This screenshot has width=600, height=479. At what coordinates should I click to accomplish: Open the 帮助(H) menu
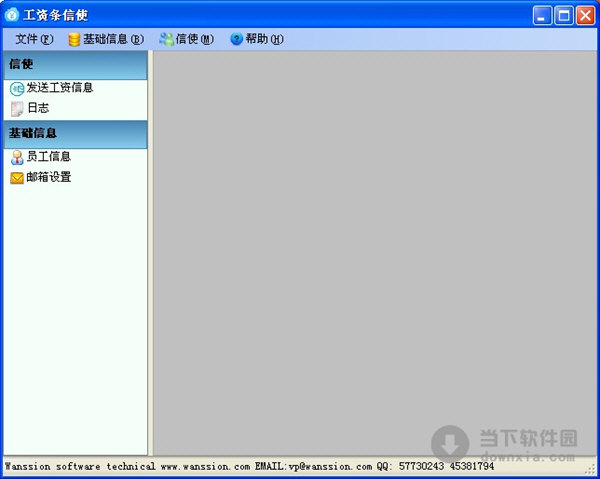257,39
